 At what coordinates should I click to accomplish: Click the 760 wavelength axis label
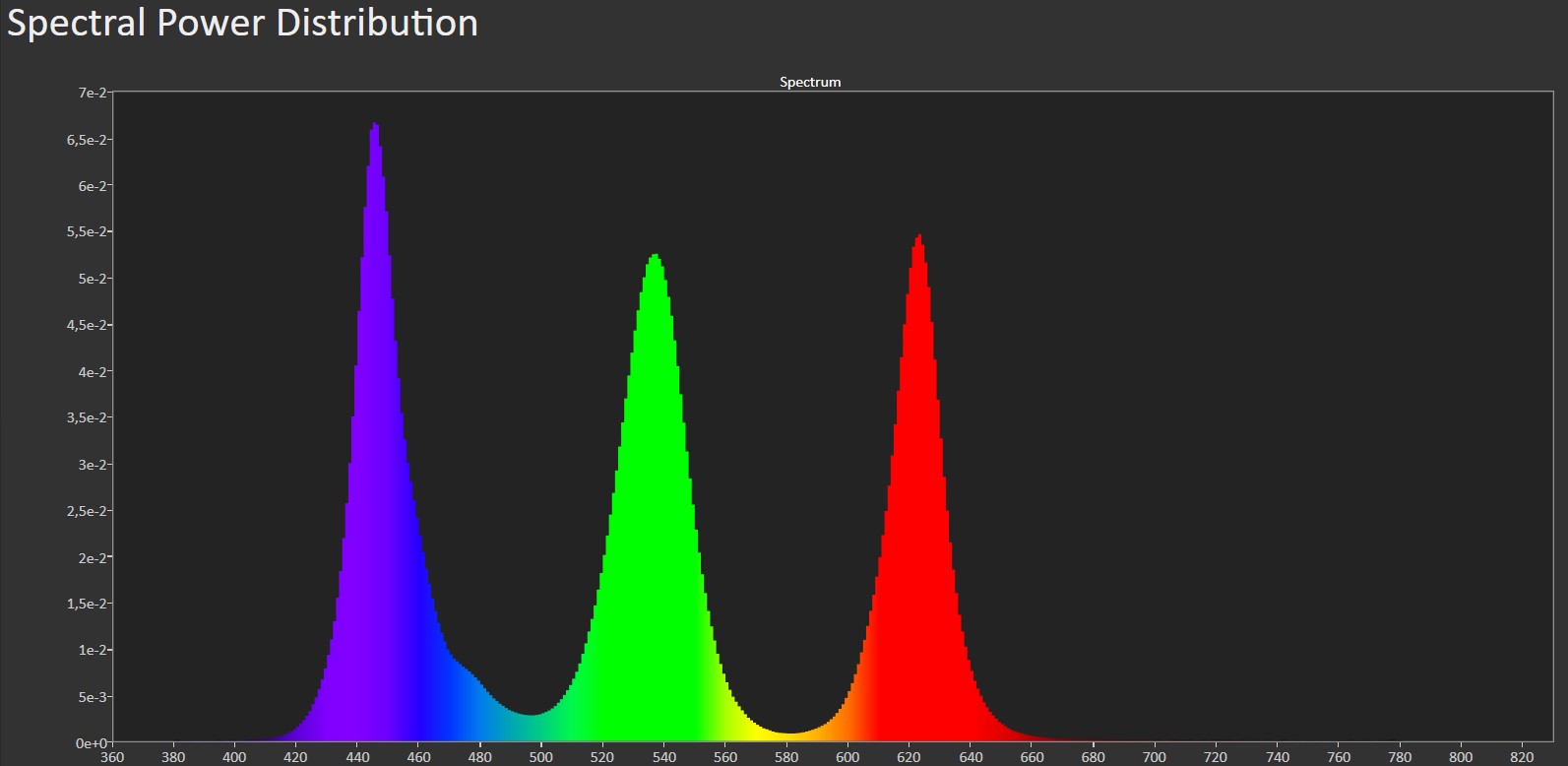[x=1338, y=757]
